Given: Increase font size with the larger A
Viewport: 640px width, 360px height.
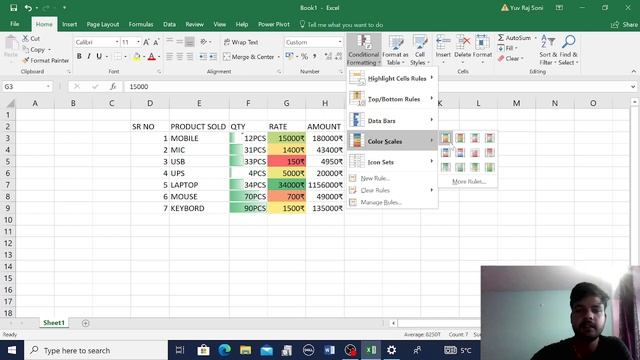Looking at the screenshot, I should [x=146, y=42].
